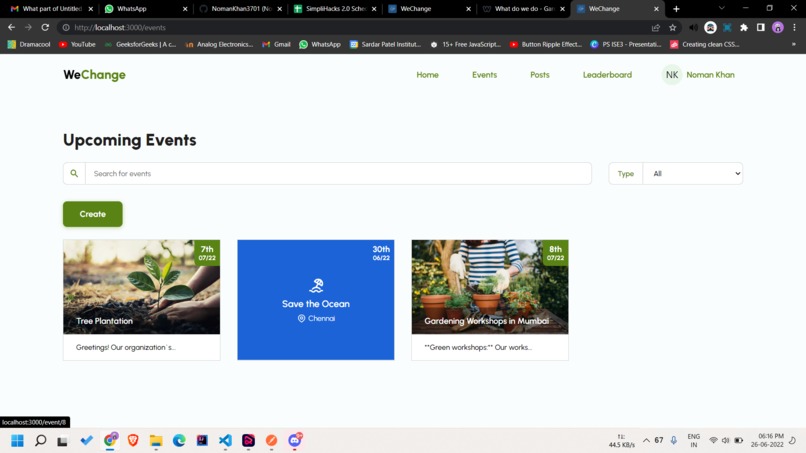Toggle the browser side panel icon

(761, 27)
